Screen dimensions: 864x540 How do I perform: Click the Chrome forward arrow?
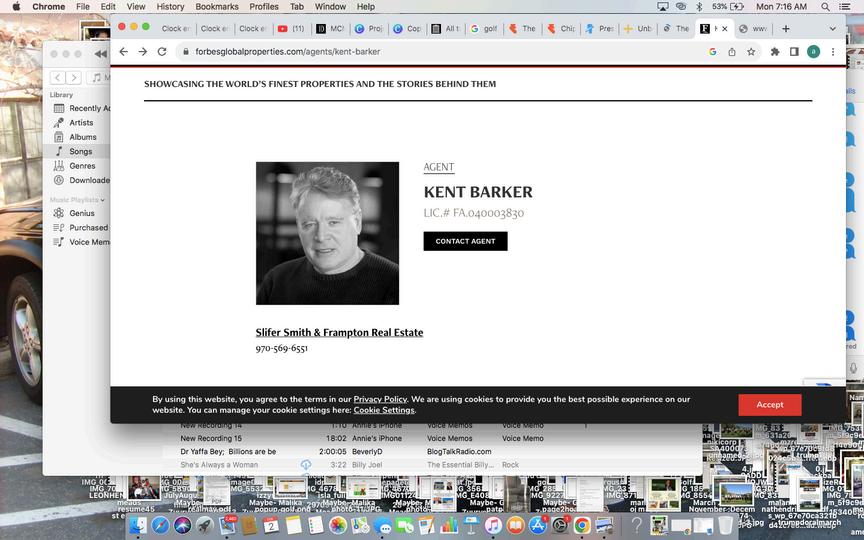[143, 51]
